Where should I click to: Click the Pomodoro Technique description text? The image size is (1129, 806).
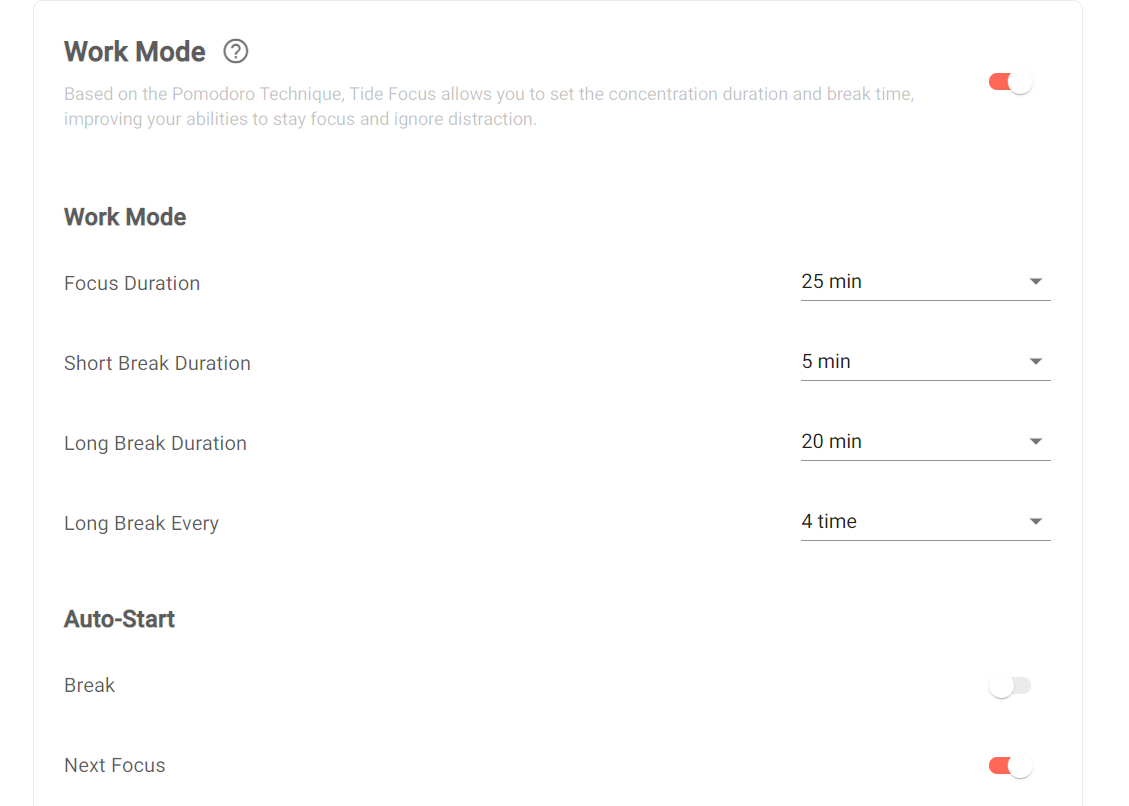[488, 107]
